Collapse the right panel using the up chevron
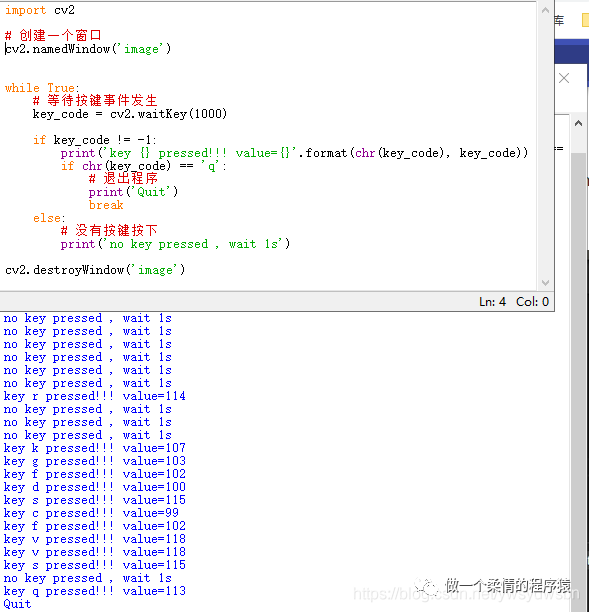The height and width of the screenshot is (612, 589). coord(578,124)
